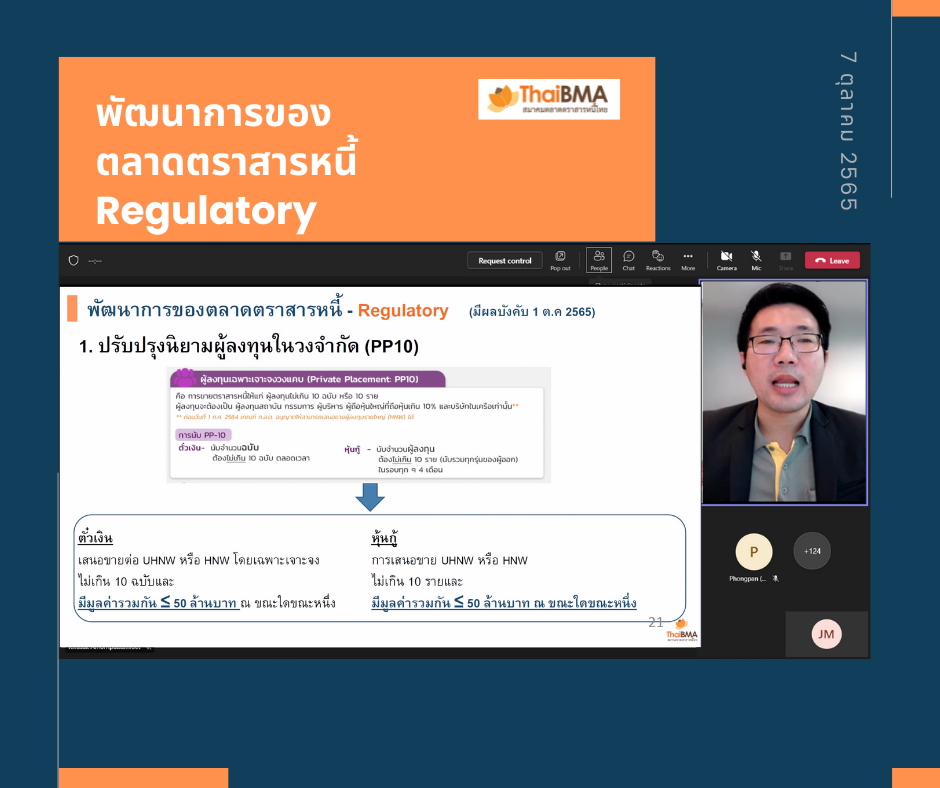Open the Reactions menu

pos(658,260)
